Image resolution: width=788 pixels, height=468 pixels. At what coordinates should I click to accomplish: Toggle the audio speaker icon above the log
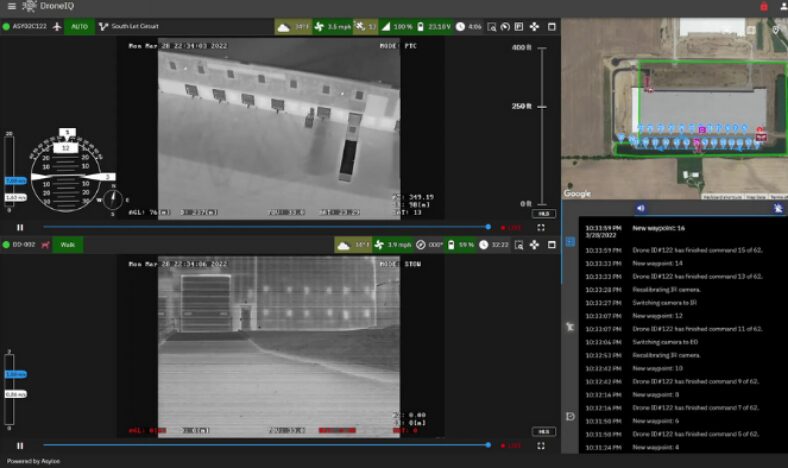tap(640, 208)
